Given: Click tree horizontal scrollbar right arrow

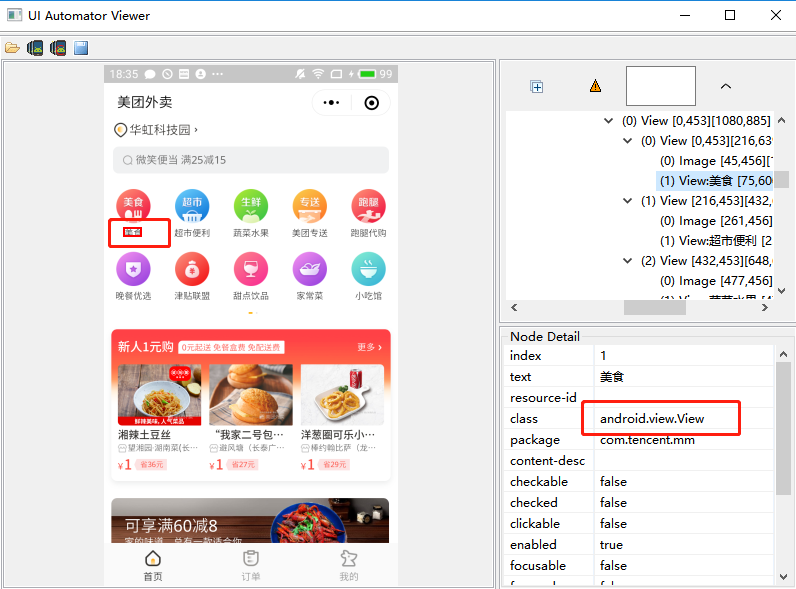Looking at the screenshot, I should (765, 308).
